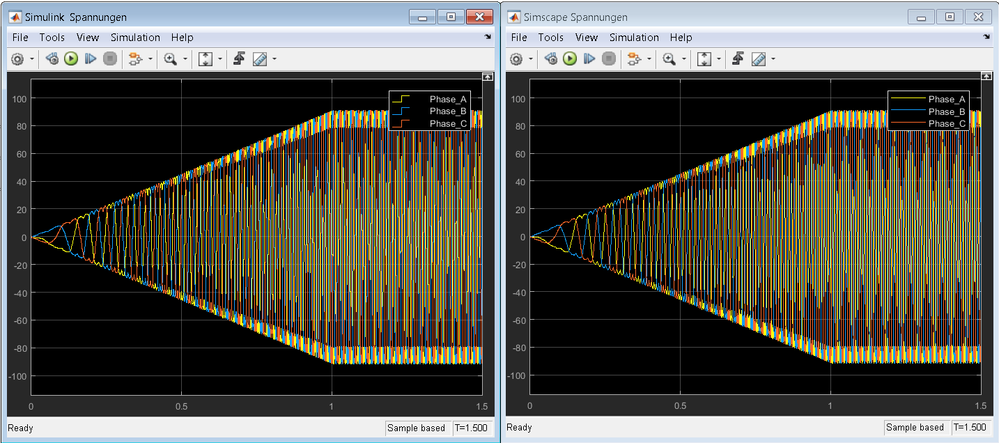Expand measurements dropdown in Simscape Spannungen toolbar

click(773, 59)
